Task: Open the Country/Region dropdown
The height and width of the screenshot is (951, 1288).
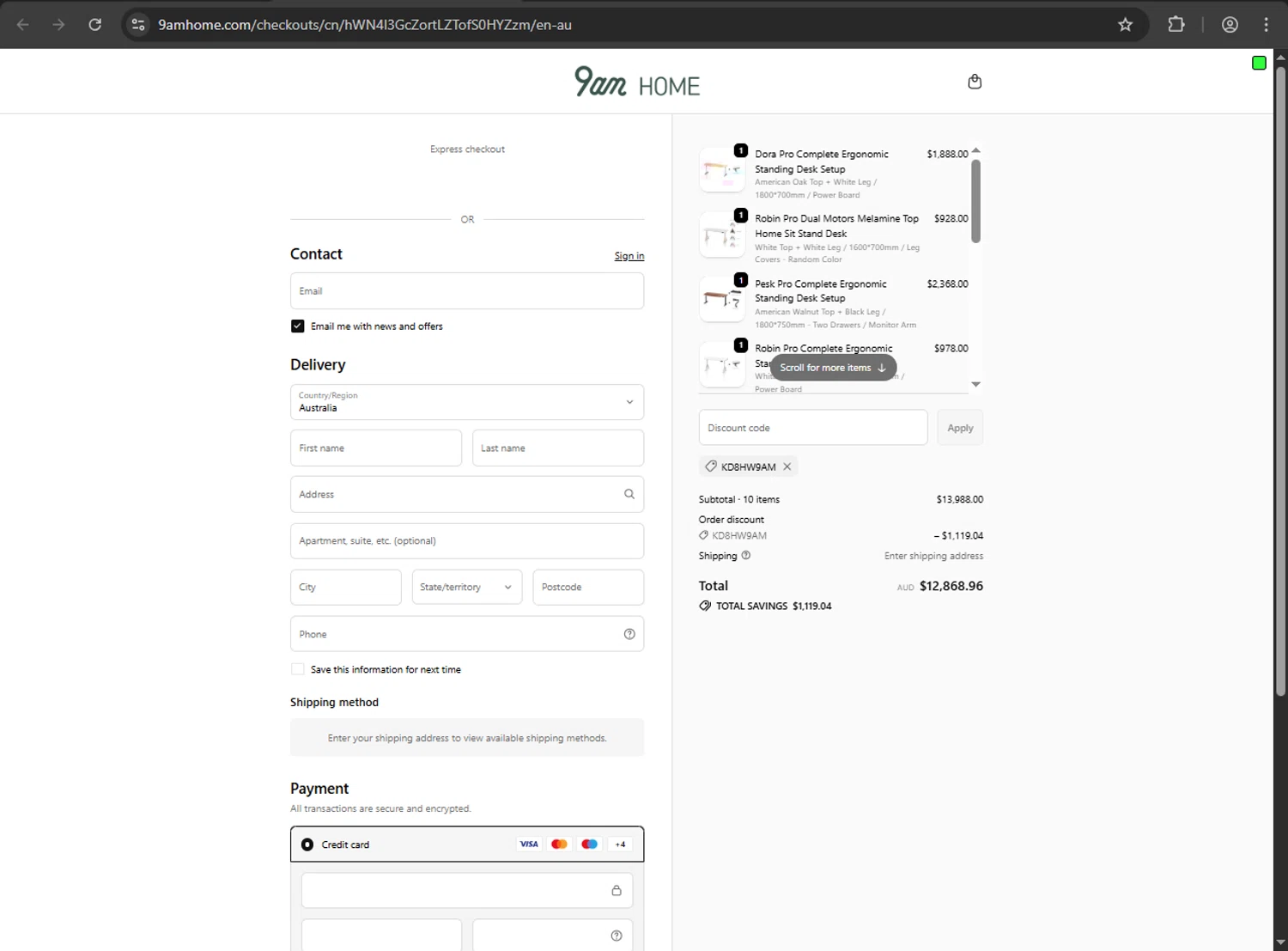Action: tap(467, 402)
